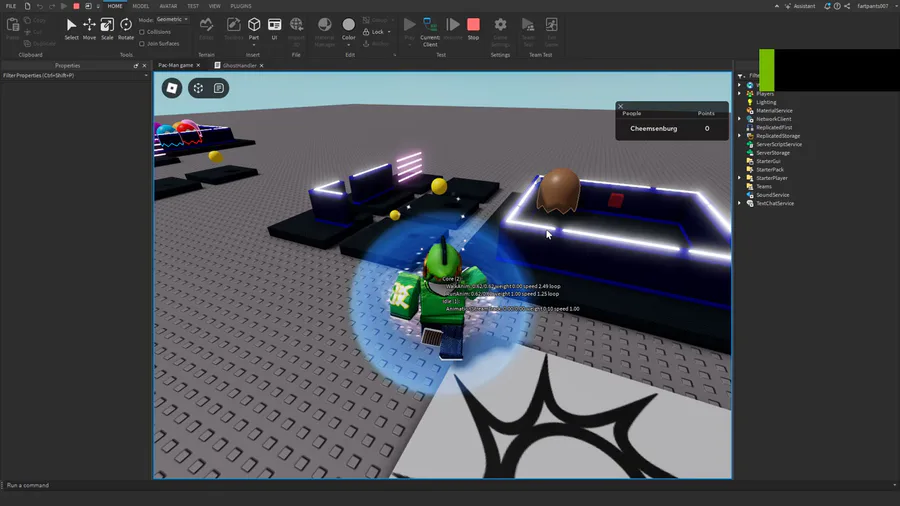Open the Part dropdown arrow

[254, 45]
